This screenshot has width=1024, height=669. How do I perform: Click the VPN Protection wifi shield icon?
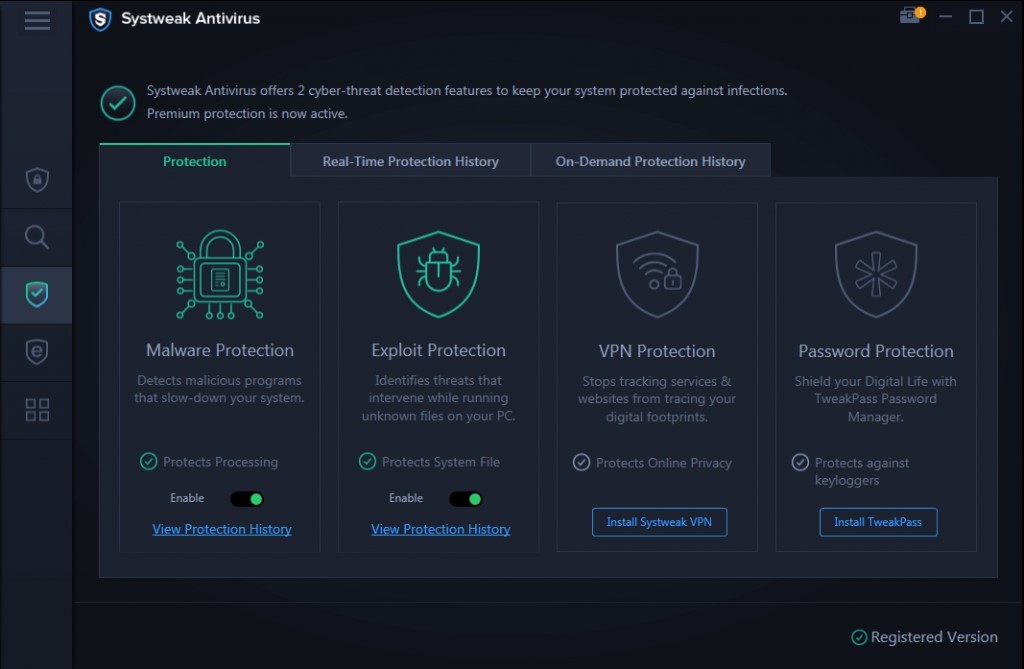click(657, 274)
